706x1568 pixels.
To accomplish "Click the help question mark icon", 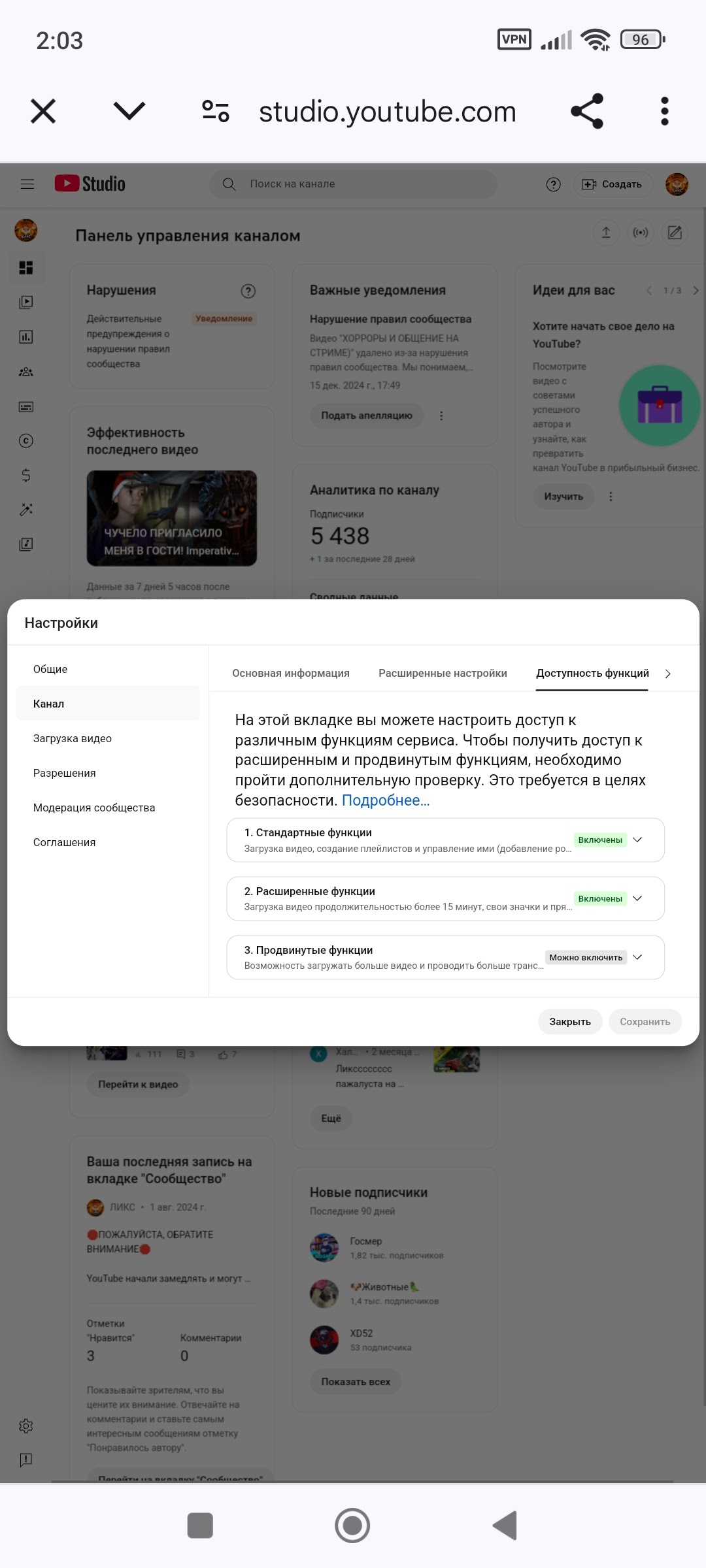I will [x=553, y=184].
